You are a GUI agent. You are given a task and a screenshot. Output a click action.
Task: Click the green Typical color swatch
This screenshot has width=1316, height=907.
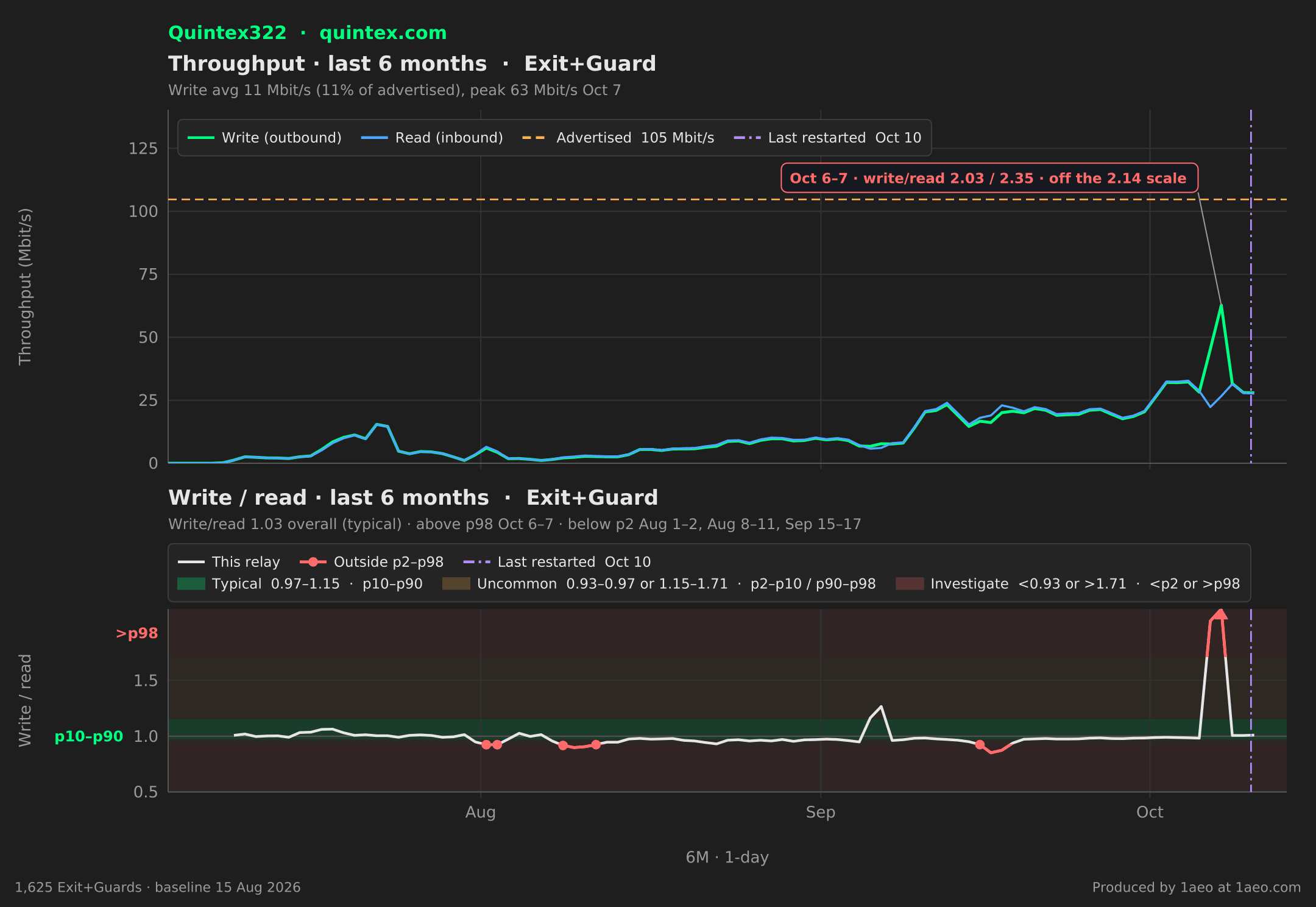pyautogui.click(x=191, y=584)
